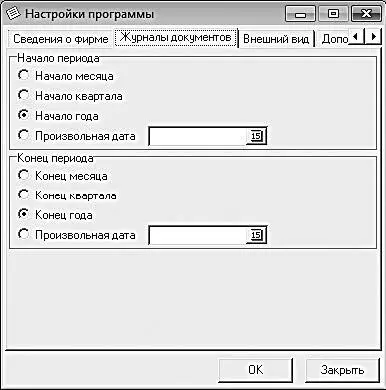Maximize the Настройки программы window
This screenshot has width=386, height=390.
coord(333,14)
